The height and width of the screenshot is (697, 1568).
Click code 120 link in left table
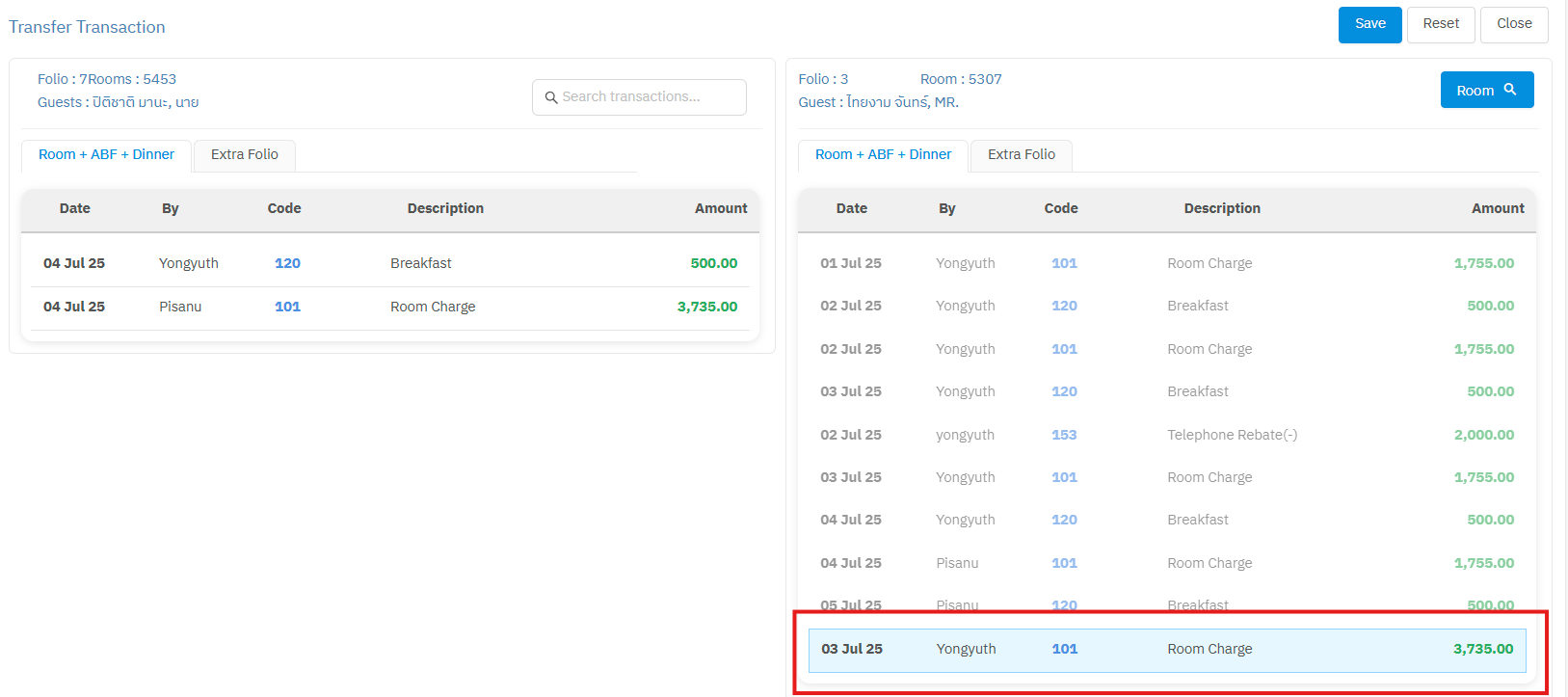tap(287, 263)
